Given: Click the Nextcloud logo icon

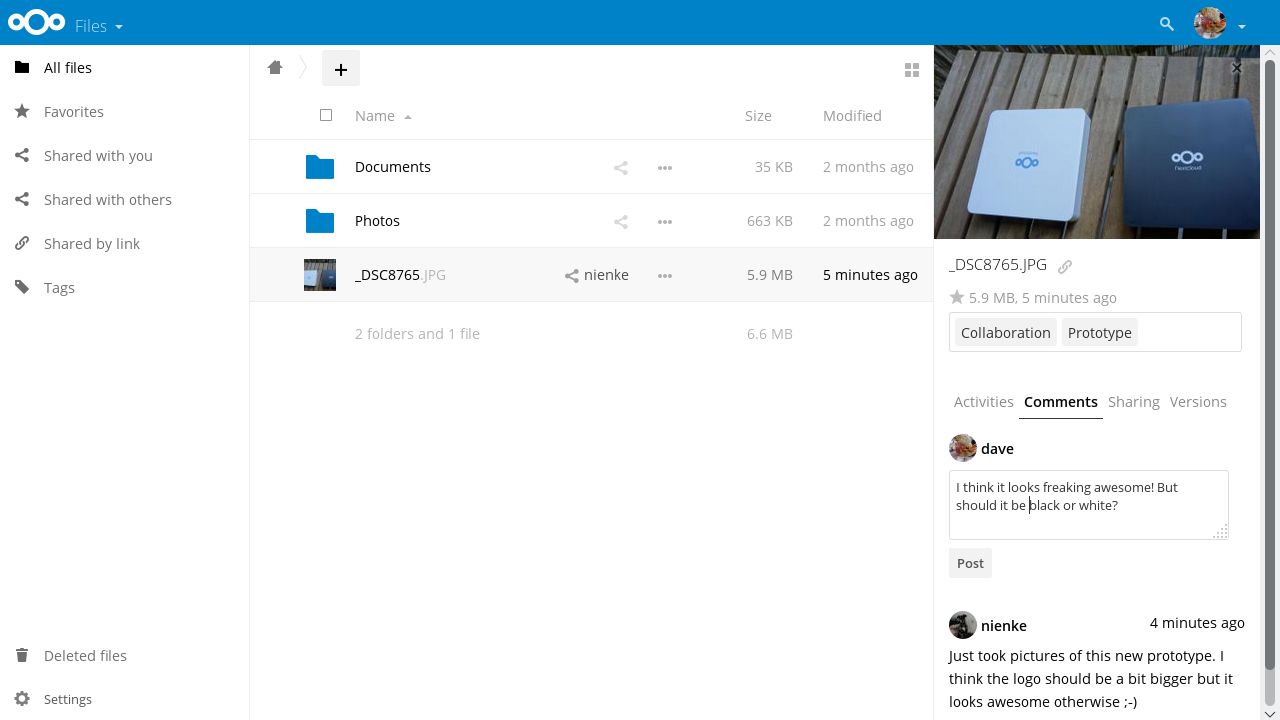Looking at the screenshot, I should tap(37, 22).
